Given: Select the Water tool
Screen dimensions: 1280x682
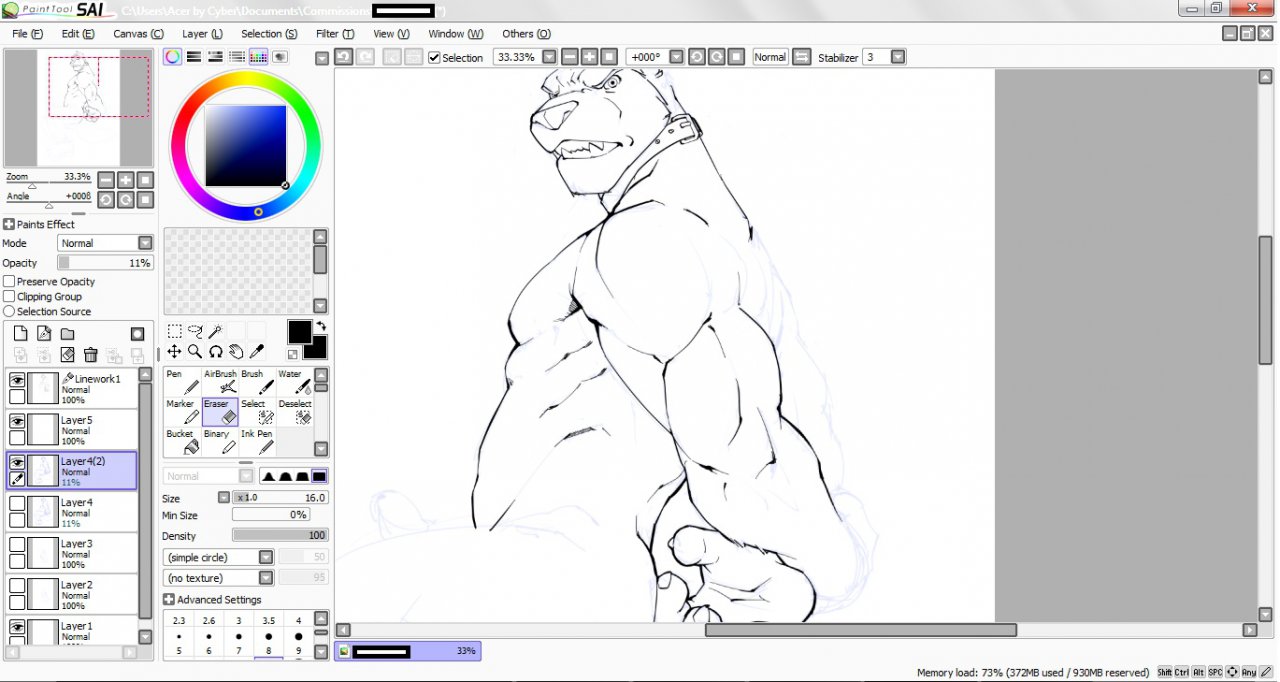Looking at the screenshot, I should (294, 382).
